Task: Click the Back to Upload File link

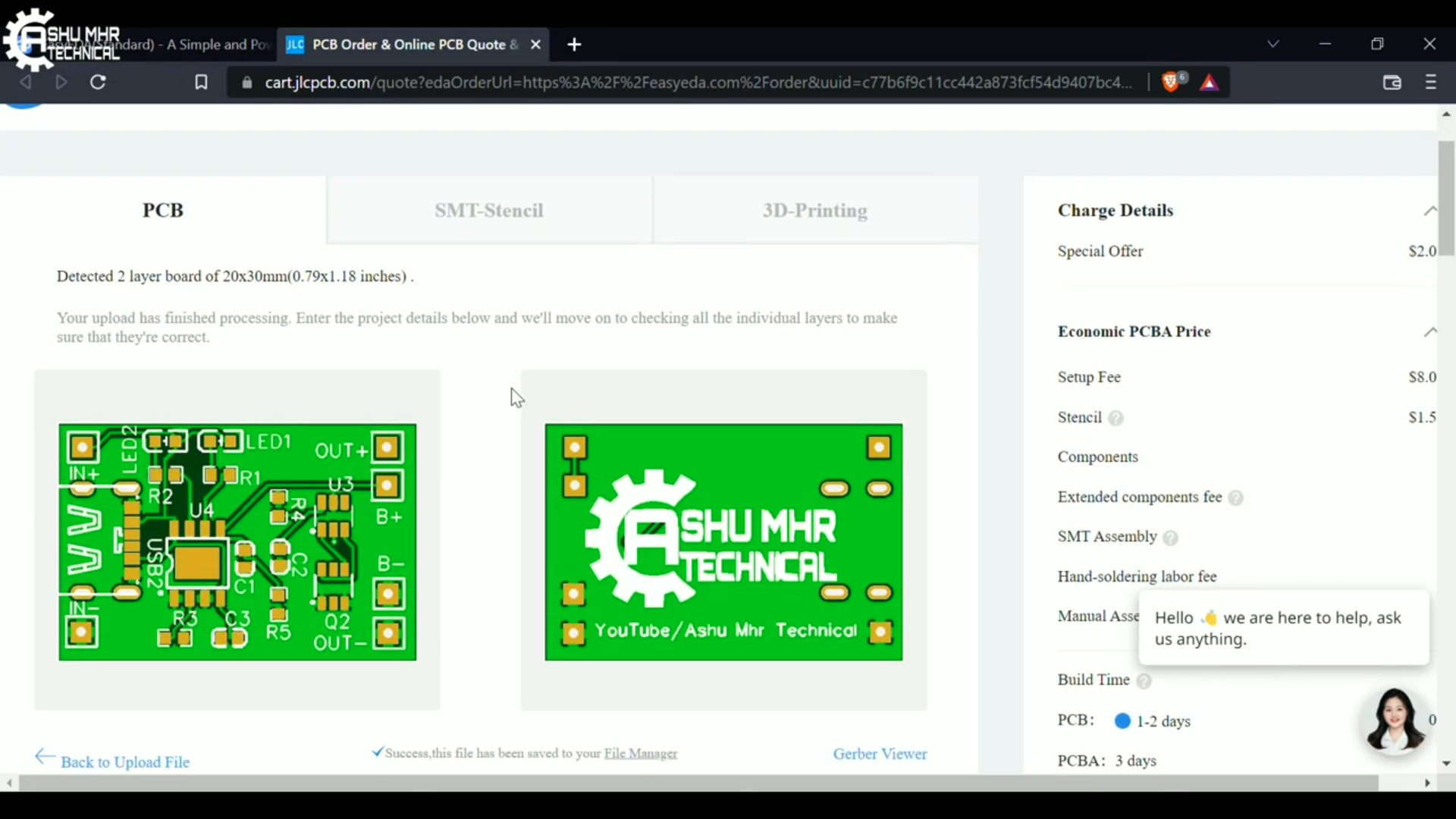Action: point(125,761)
